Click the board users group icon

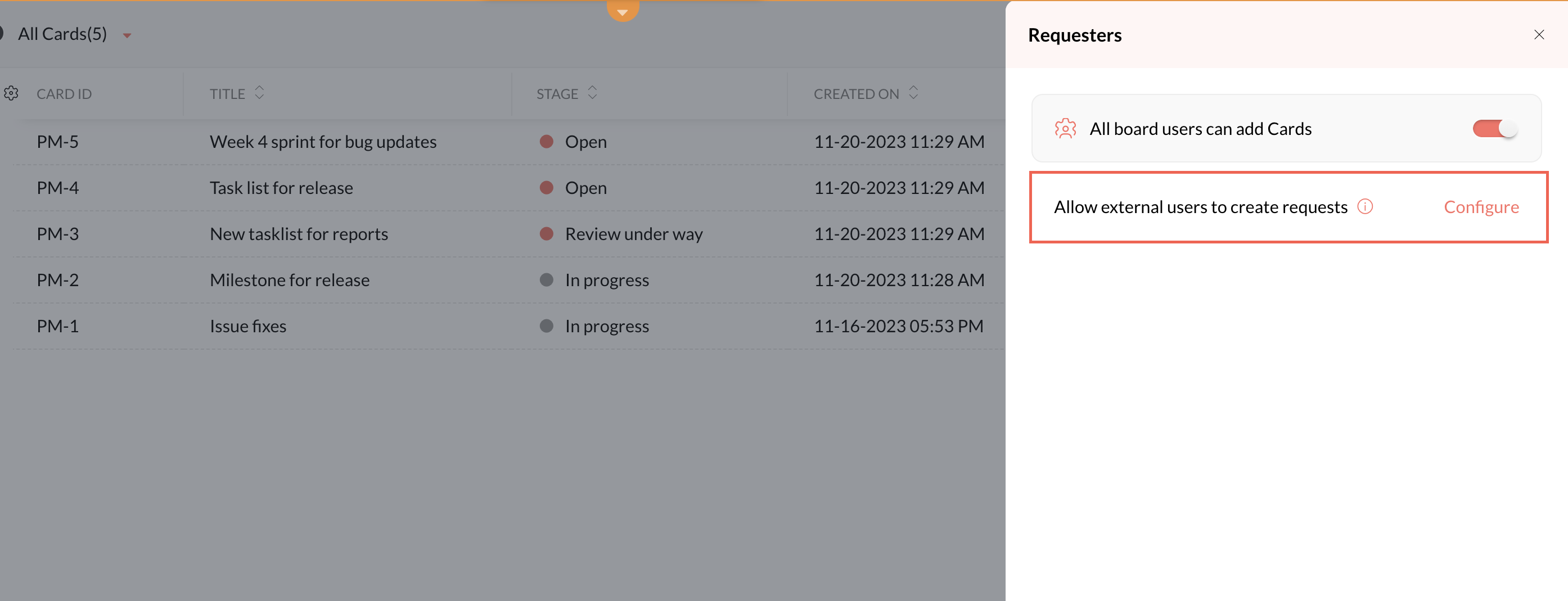click(x=1065, y=129)
